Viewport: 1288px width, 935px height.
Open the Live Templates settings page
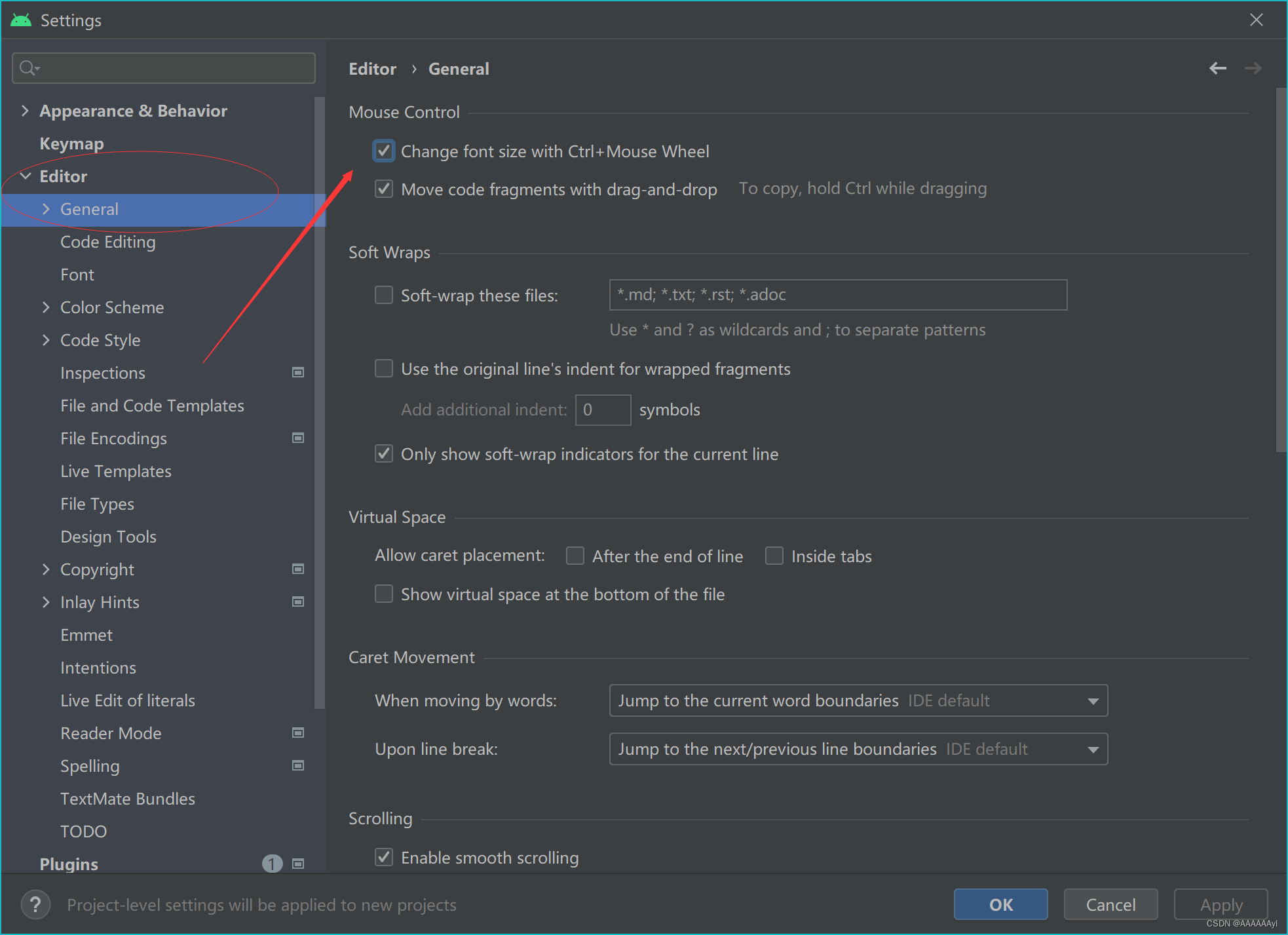pyautogui.click(x=116, y=471)
